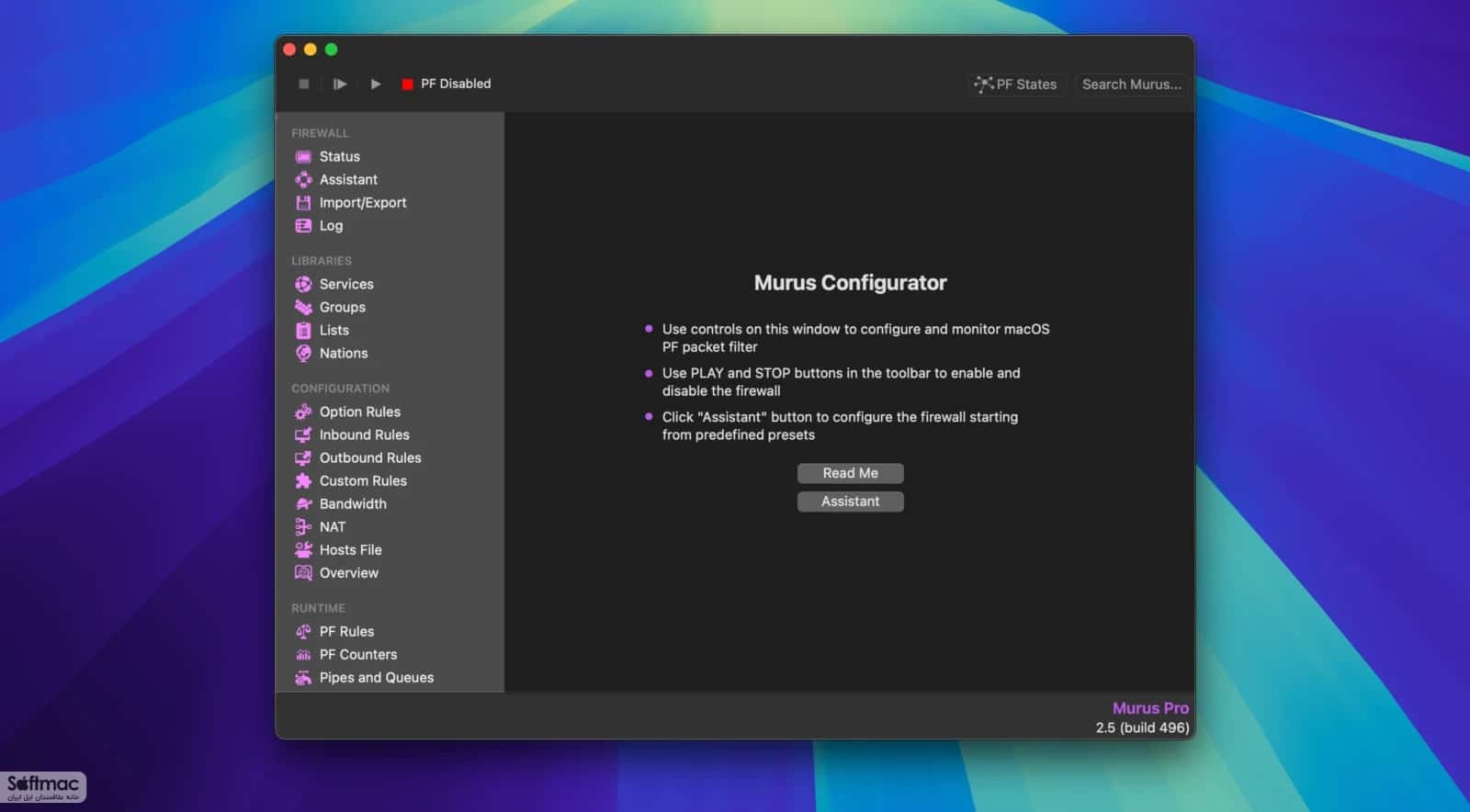This screenshot has height=812, width=1470.
Task: Click the Services label in the sidebar
Action: (346, 285)
